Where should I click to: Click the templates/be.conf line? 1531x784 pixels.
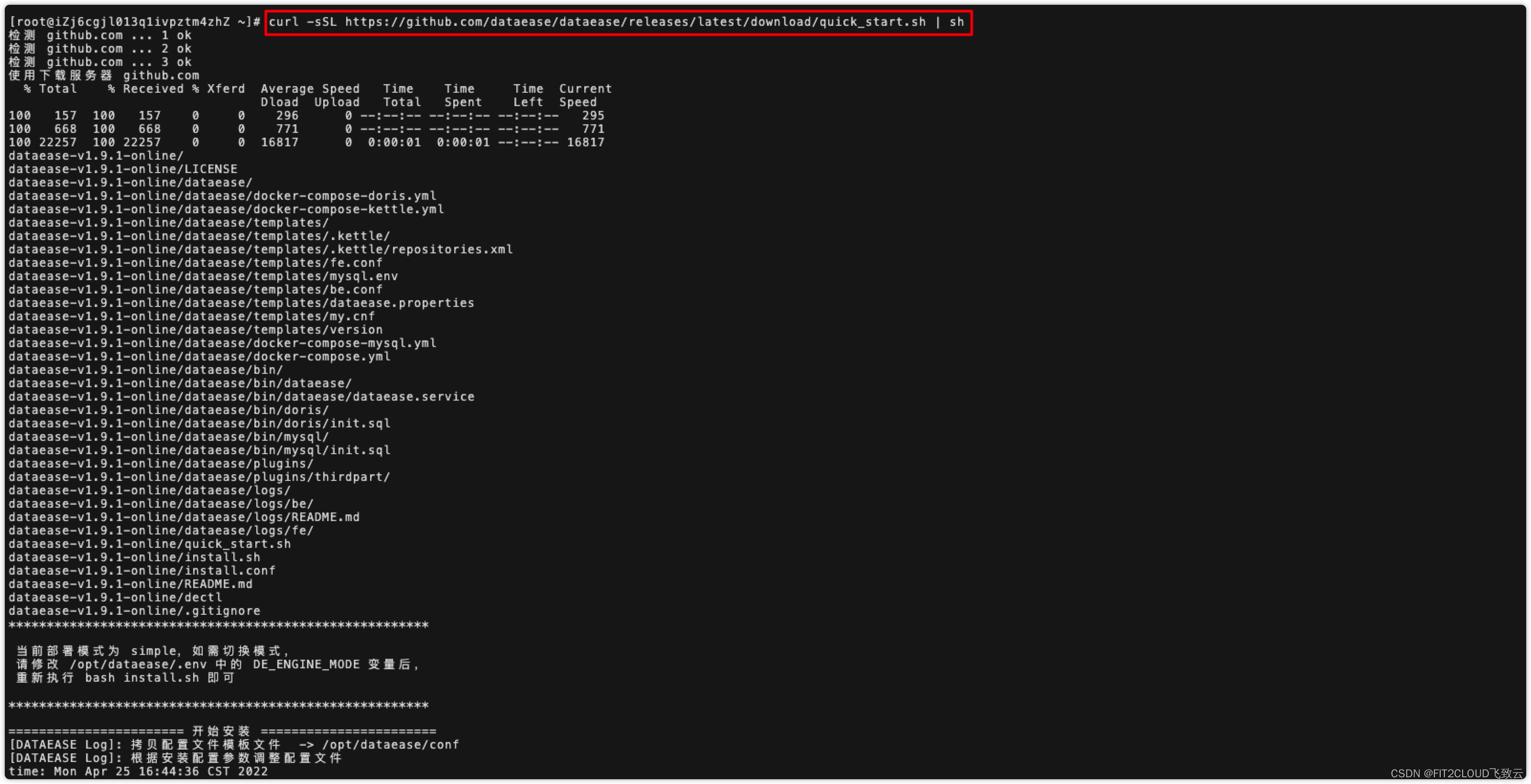tap(196, 290)
